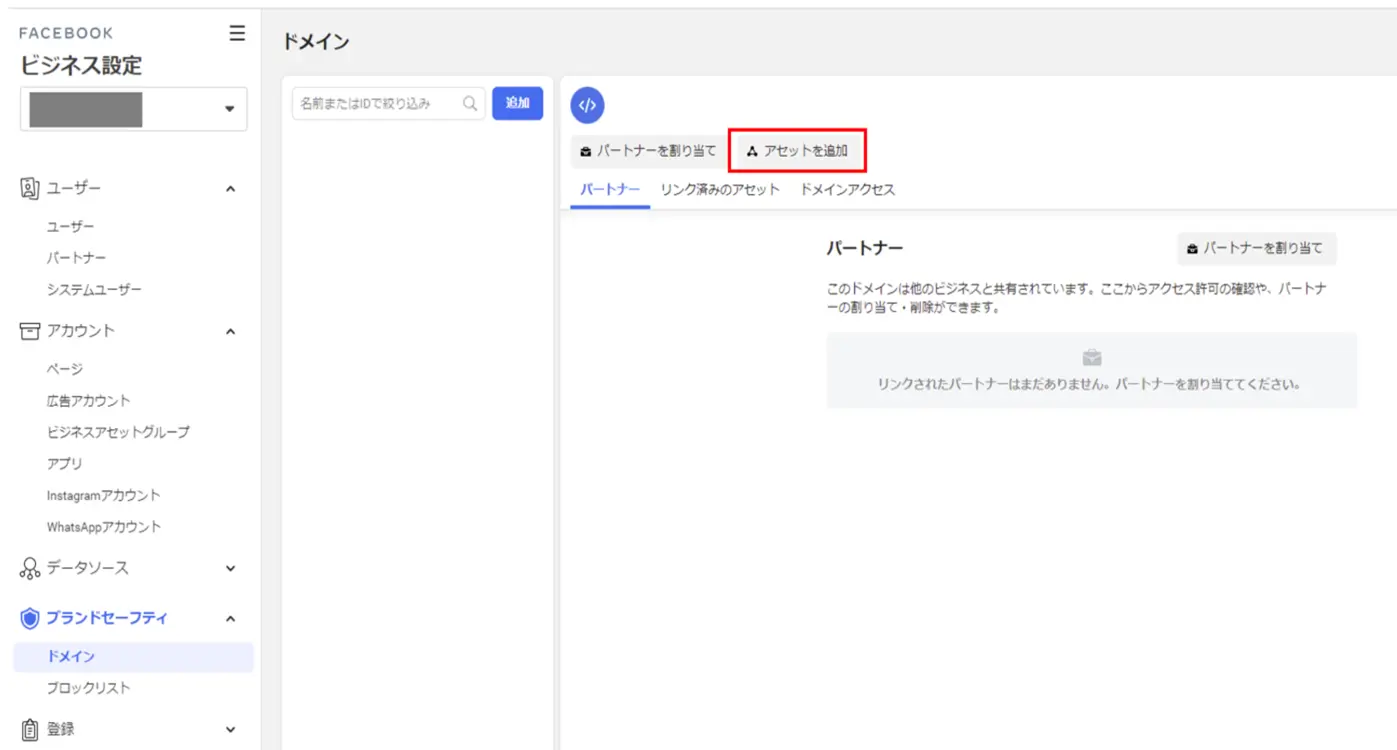Click the ユーザー section person icon
The height and width of the screenshot is (750, 1397).
(x=29, y=188)
